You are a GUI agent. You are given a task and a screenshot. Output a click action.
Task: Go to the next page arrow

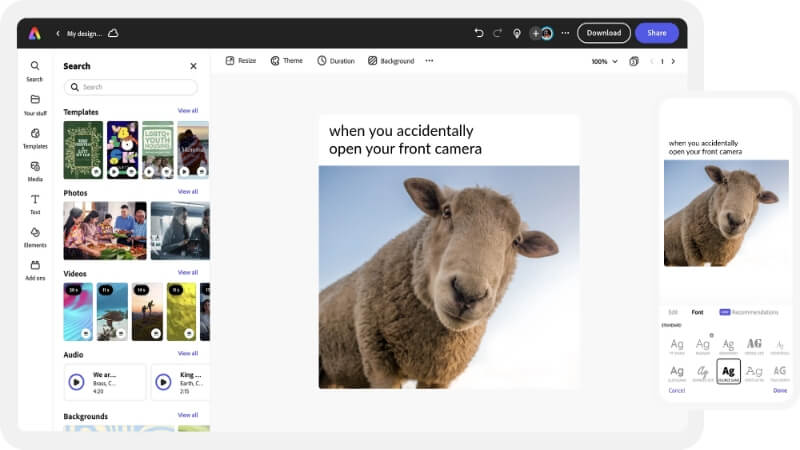click(x=673, y=61)
